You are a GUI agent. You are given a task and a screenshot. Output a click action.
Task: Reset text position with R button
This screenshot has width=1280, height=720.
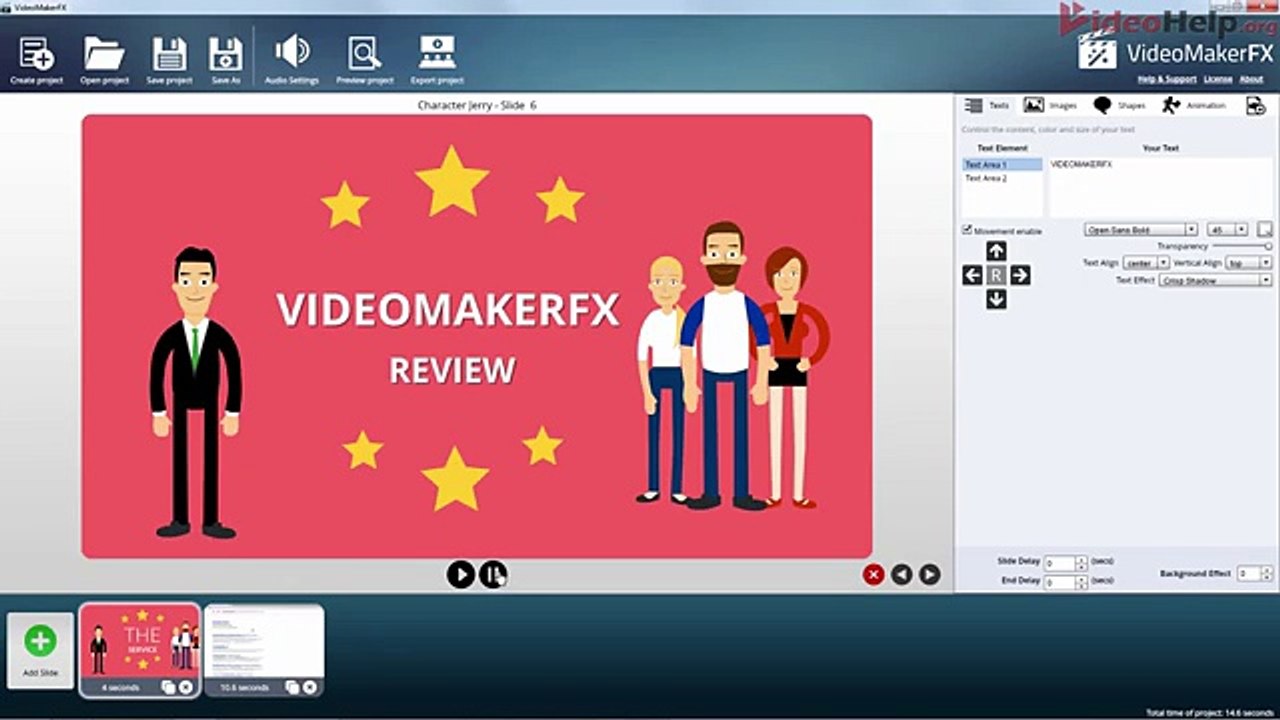click(x=996, y=275)
